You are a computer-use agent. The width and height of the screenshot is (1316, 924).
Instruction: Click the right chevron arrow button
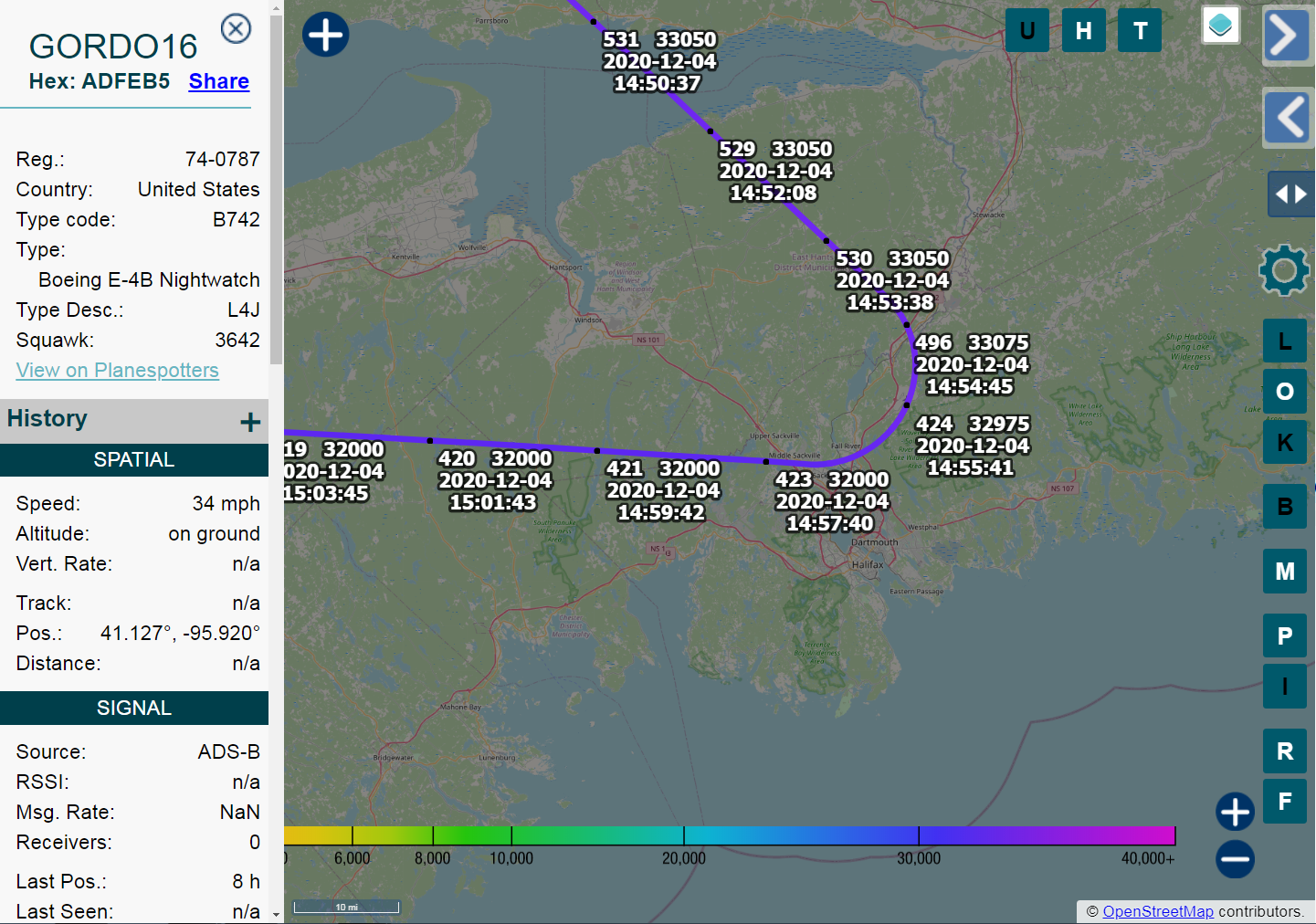point(1288,36)
